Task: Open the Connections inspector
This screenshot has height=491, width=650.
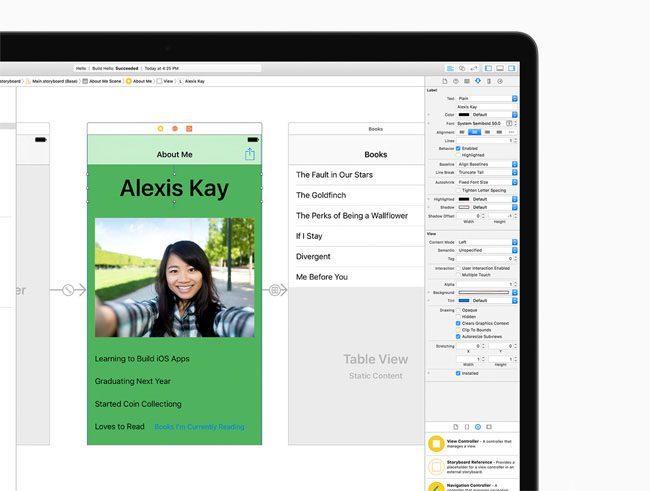Action: (x=500, y=81)
